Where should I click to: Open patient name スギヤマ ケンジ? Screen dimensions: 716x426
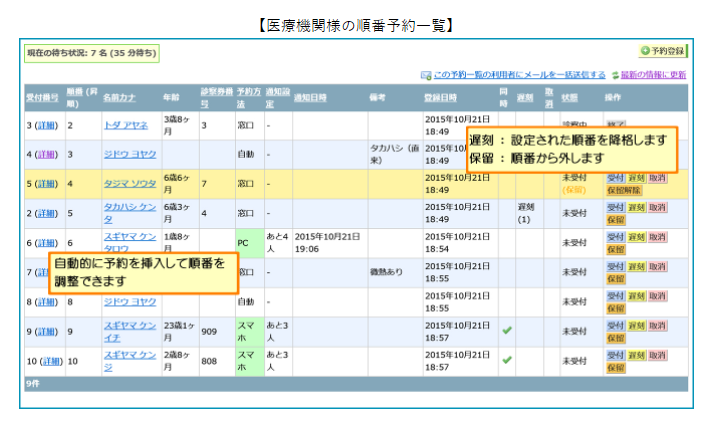[x=130, y=361]
